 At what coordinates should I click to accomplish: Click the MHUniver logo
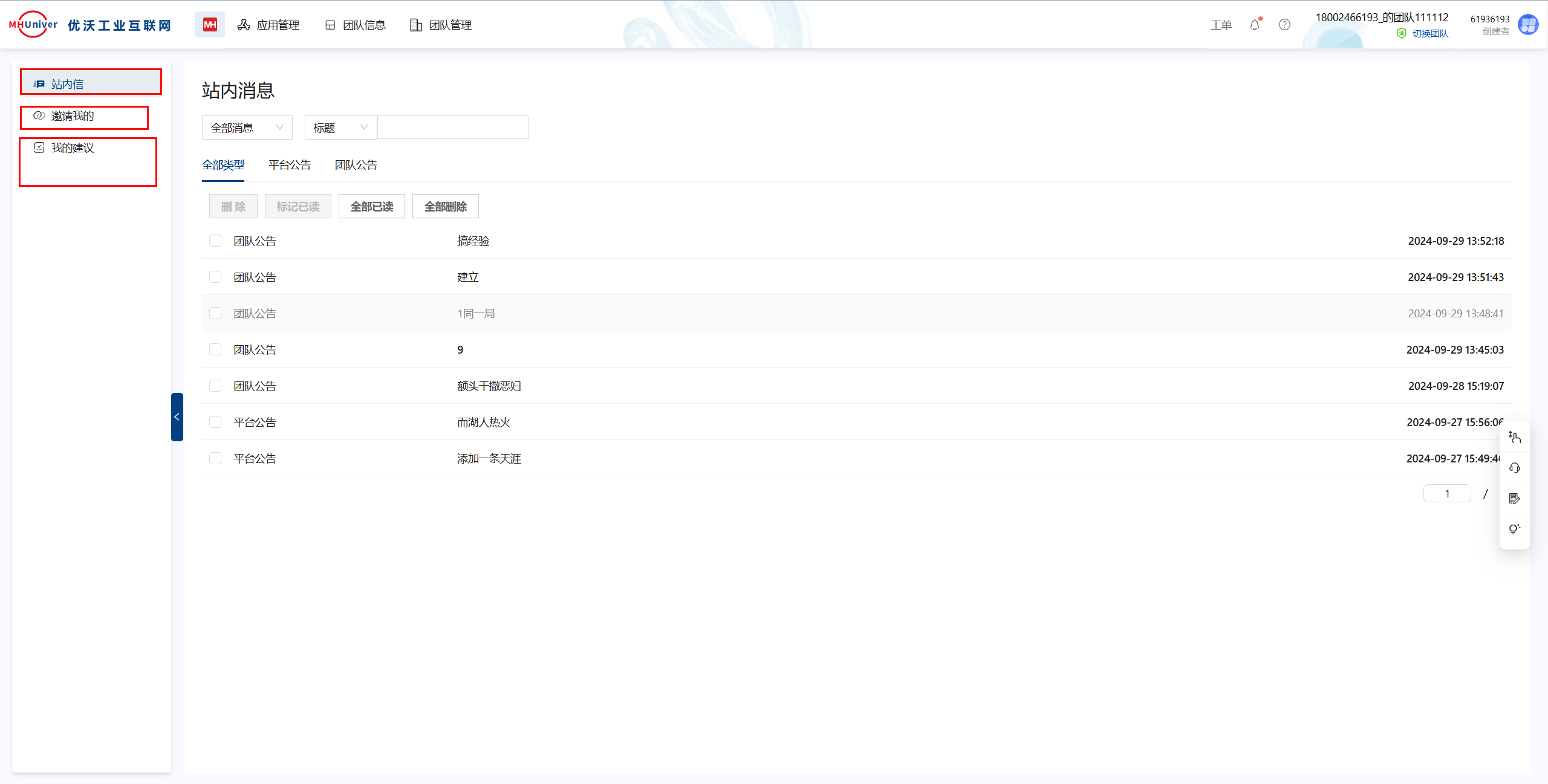point(33,25)
